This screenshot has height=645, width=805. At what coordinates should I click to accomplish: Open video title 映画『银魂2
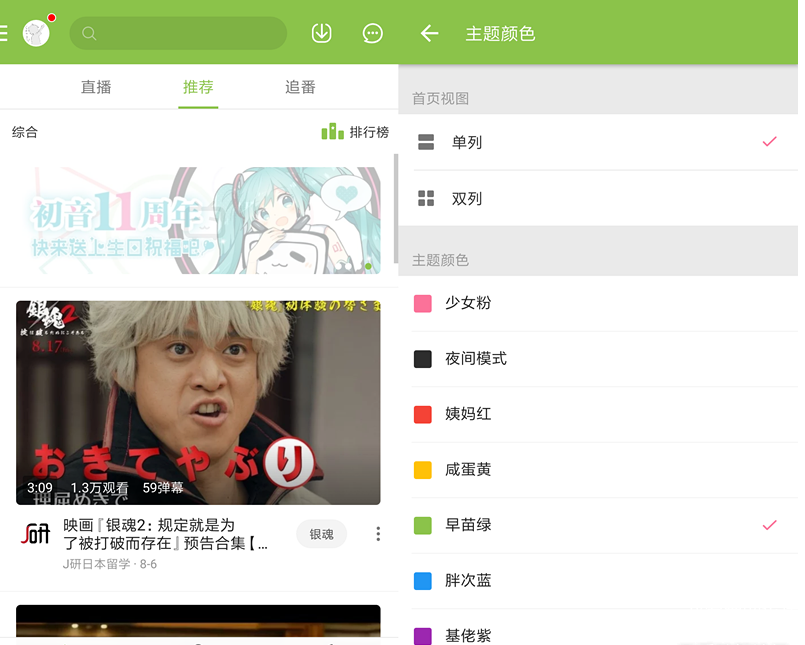click(x=165, y=534)
